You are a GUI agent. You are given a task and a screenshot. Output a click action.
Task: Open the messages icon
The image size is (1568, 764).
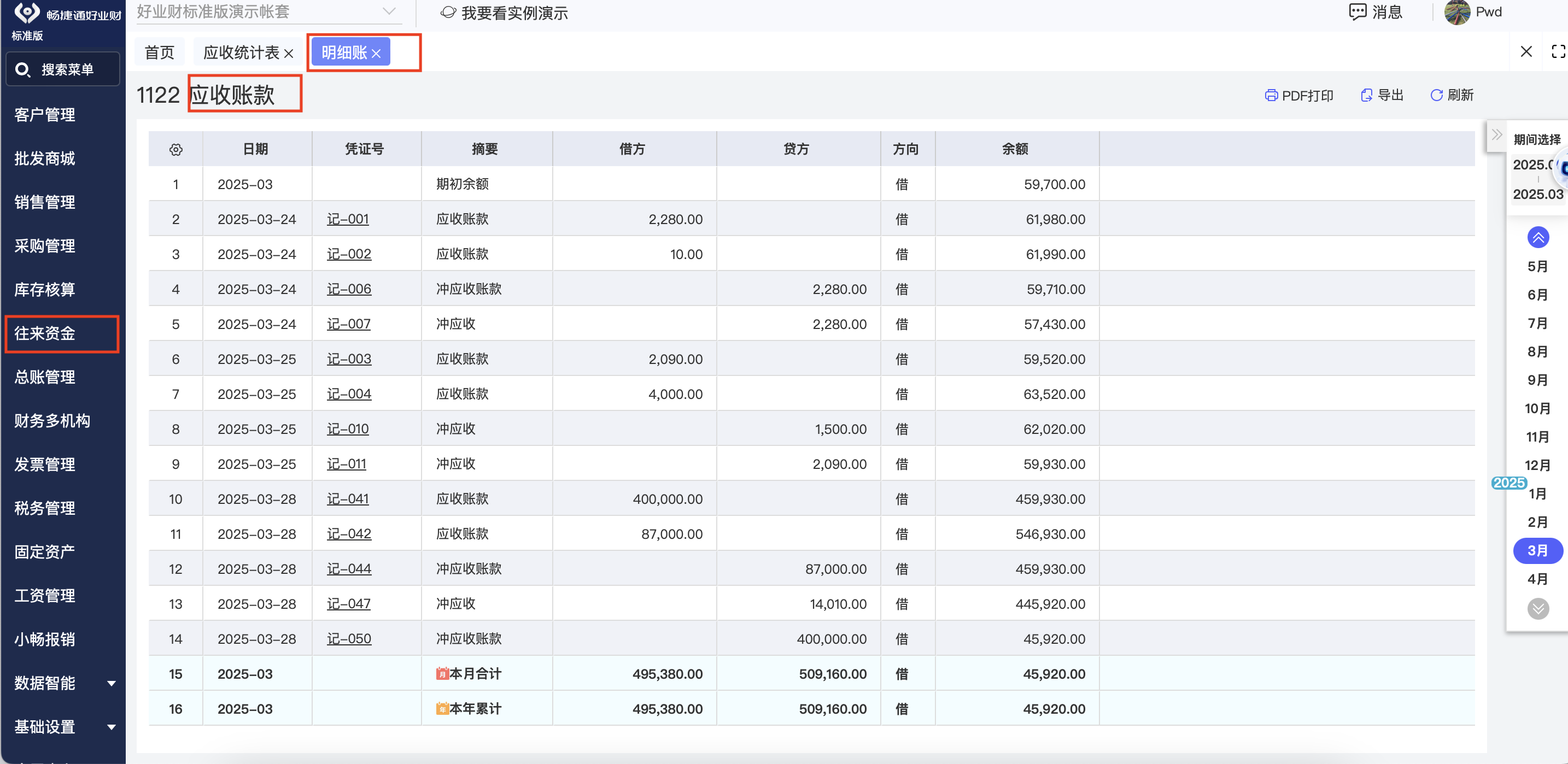[x=1357, y=12]
